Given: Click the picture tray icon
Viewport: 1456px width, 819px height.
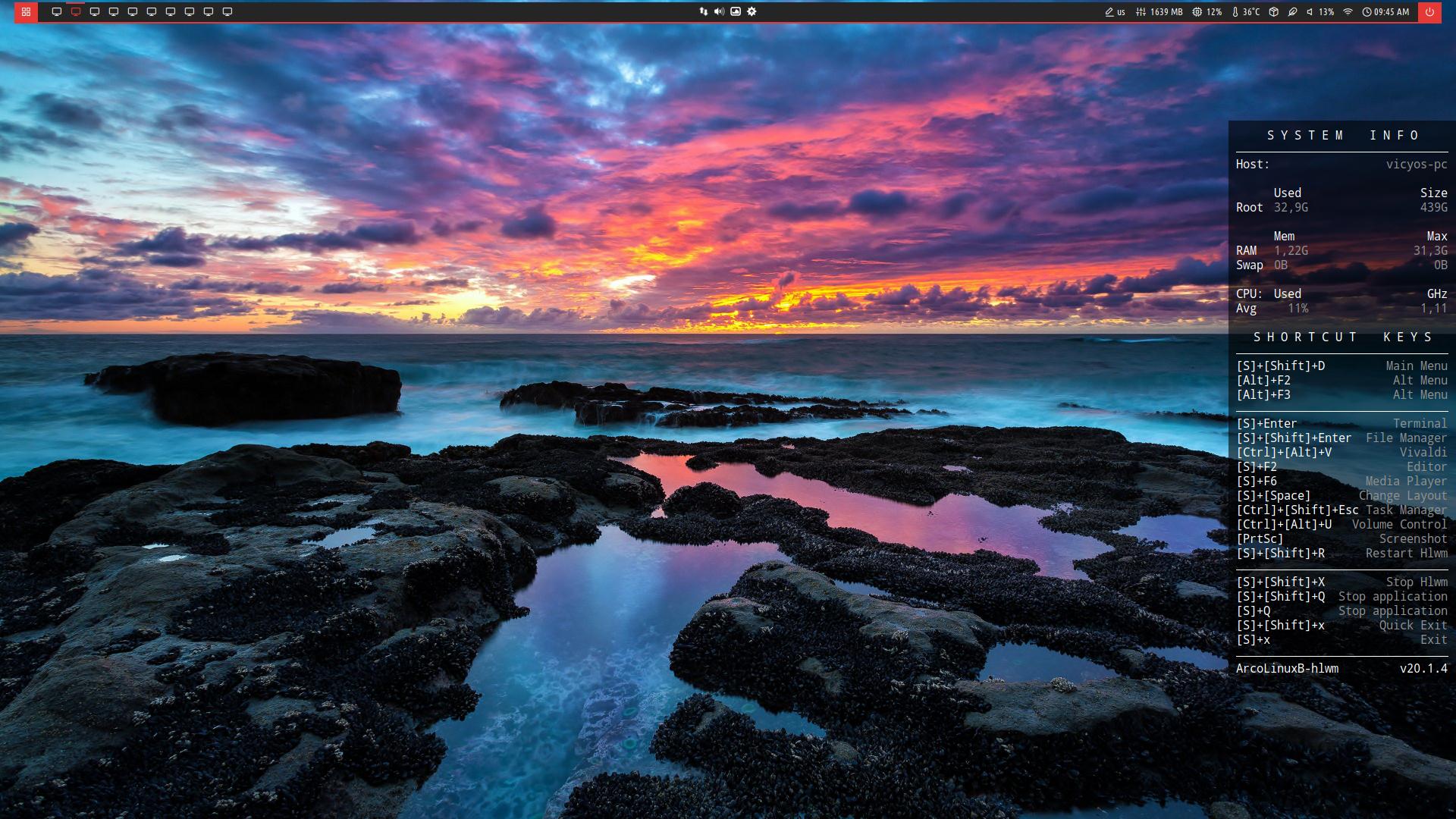Looking at the screenshot, I should click(736, 11).
